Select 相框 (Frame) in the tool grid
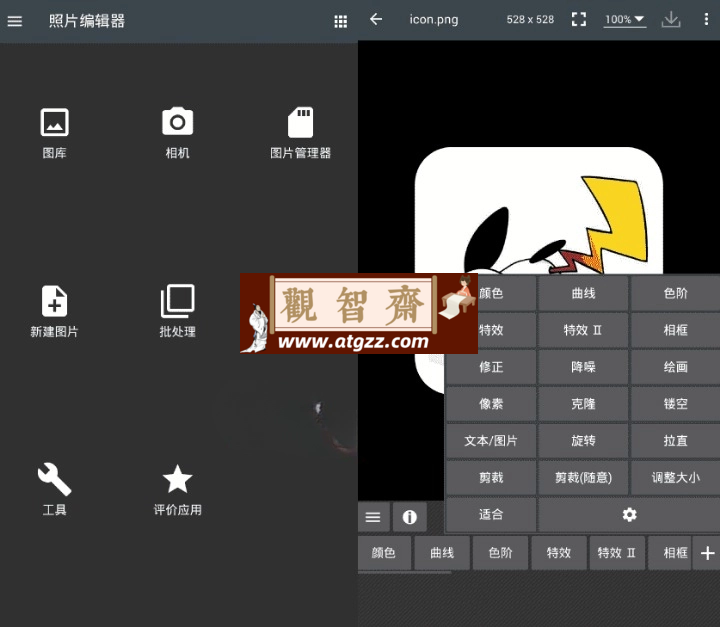Viewport: 720px width, 627px height. (x=675, y=330)
